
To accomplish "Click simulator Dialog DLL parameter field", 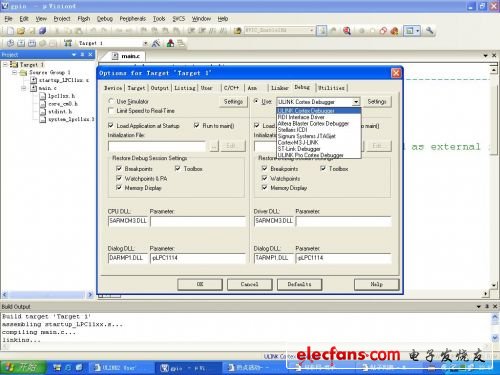I will [x=198, y=258].
